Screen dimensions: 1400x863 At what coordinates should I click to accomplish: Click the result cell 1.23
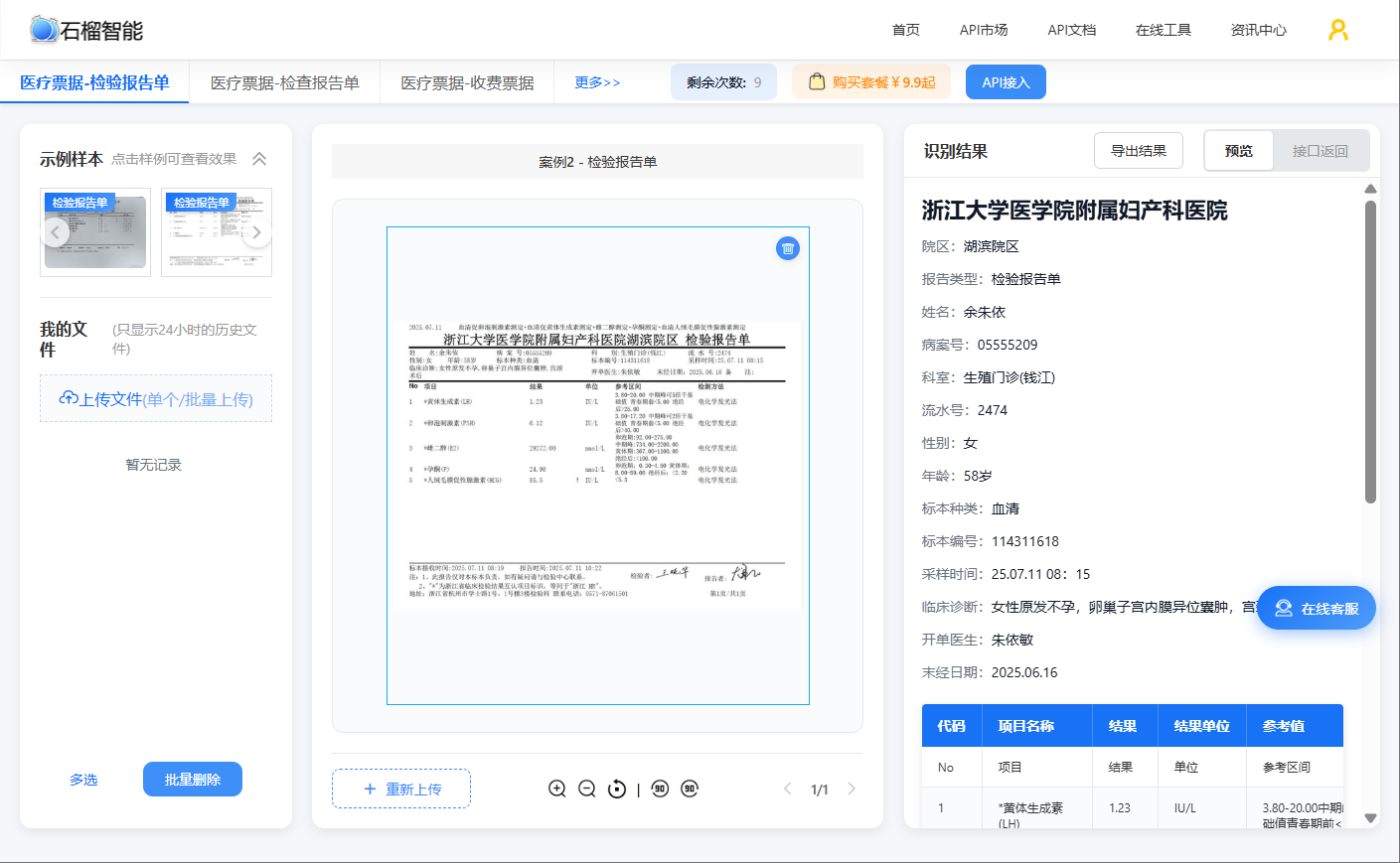1120,807
